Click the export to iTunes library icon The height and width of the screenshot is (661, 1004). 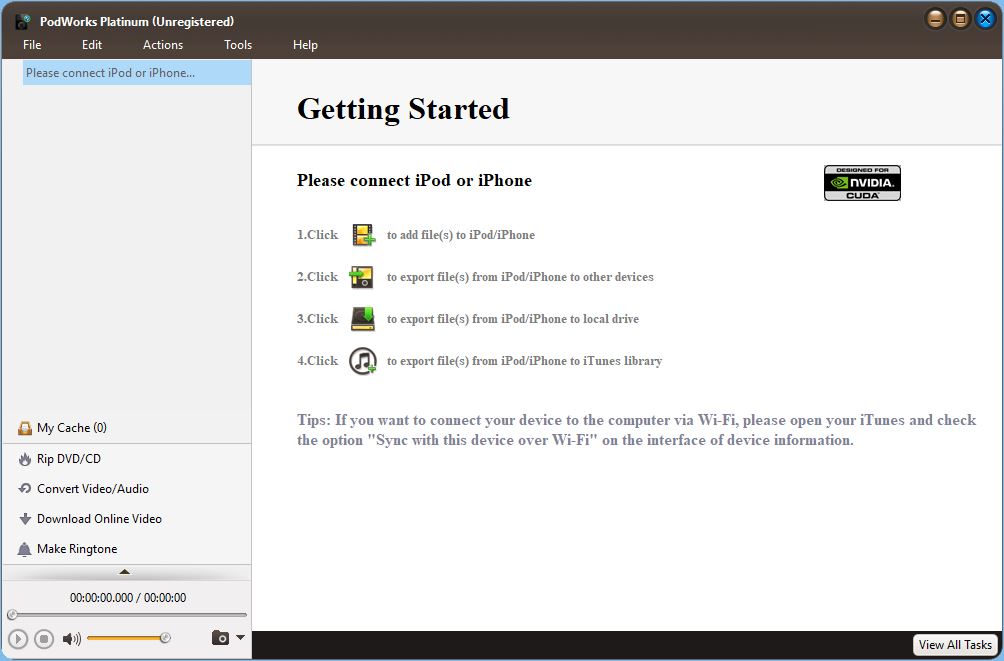tap(362, 361)
